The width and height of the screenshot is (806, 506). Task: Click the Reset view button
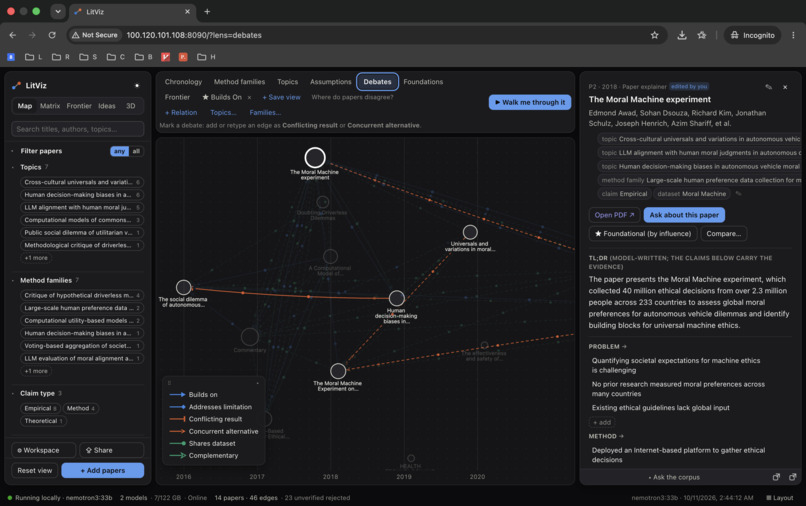click(x=34, y=471)
